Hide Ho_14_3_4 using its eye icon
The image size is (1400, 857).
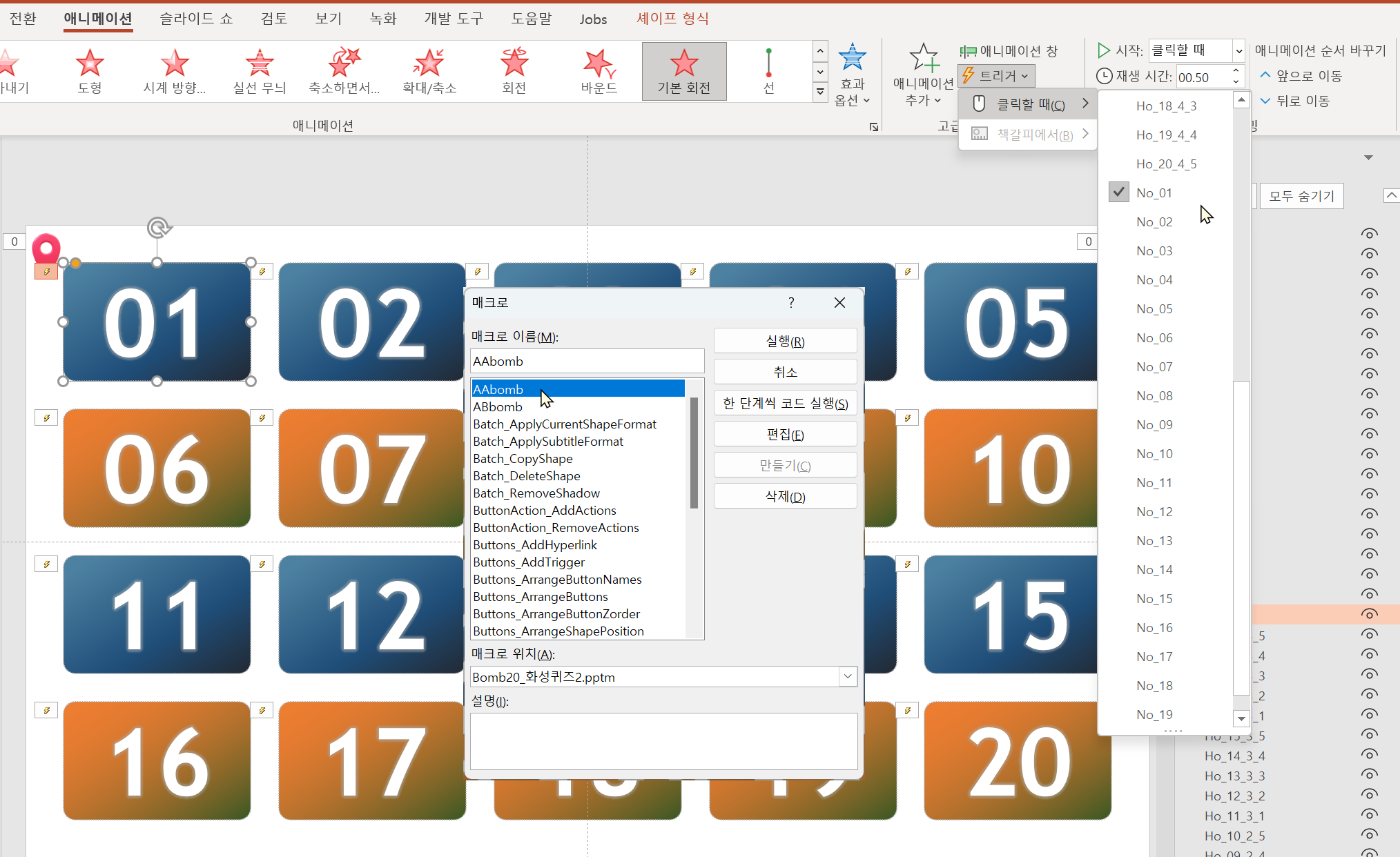pos(1369,756)
